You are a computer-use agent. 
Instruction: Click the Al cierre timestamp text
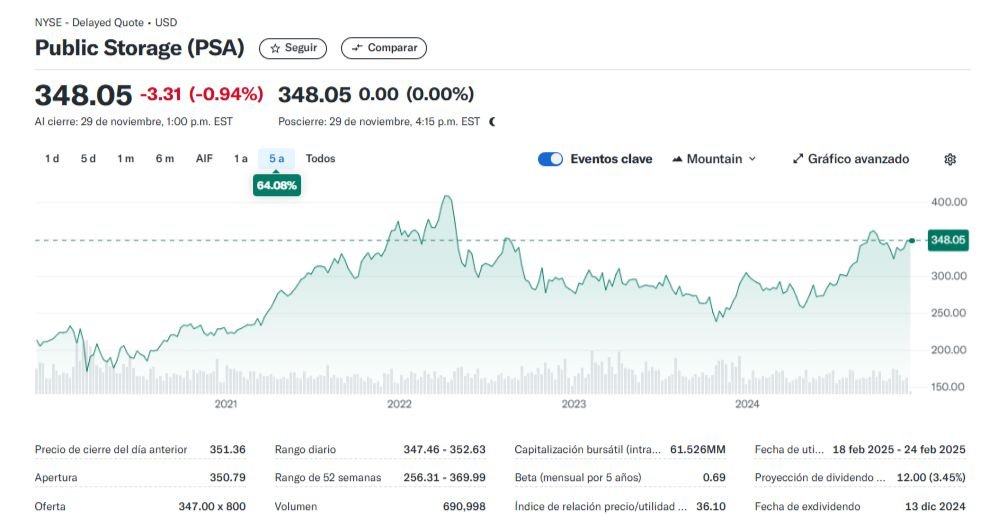pyautogui.click(x=134, y=122)
